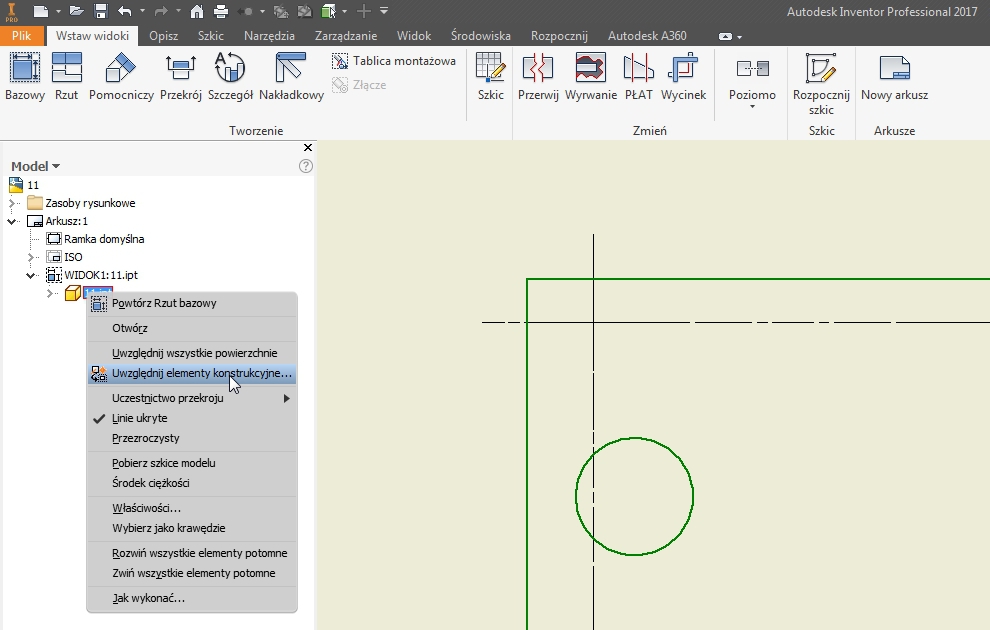Open the Autodesk A360 tab
990x630 pixels.
click(x=647, y=36)
